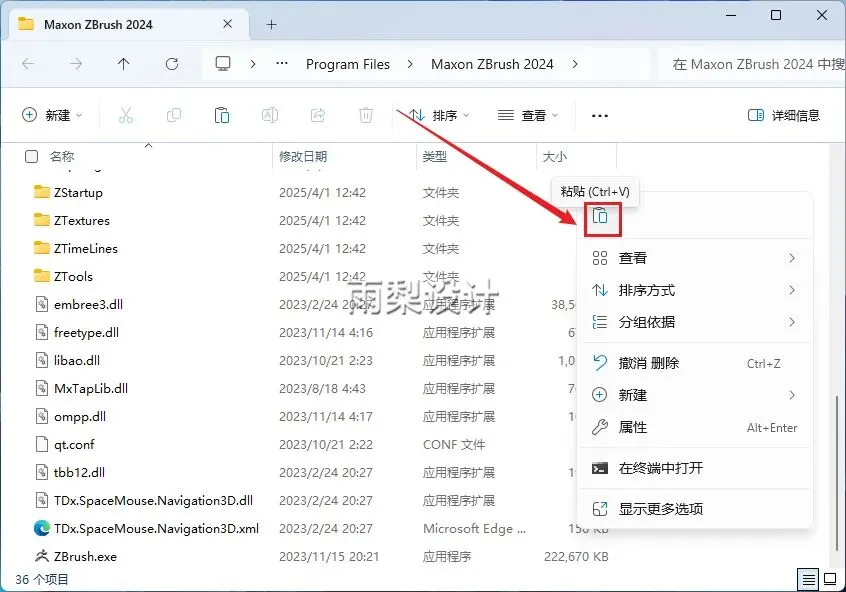The image size is (846, 592).
Task: Select the ZTextures folder
Action: [x=81, y=220]
